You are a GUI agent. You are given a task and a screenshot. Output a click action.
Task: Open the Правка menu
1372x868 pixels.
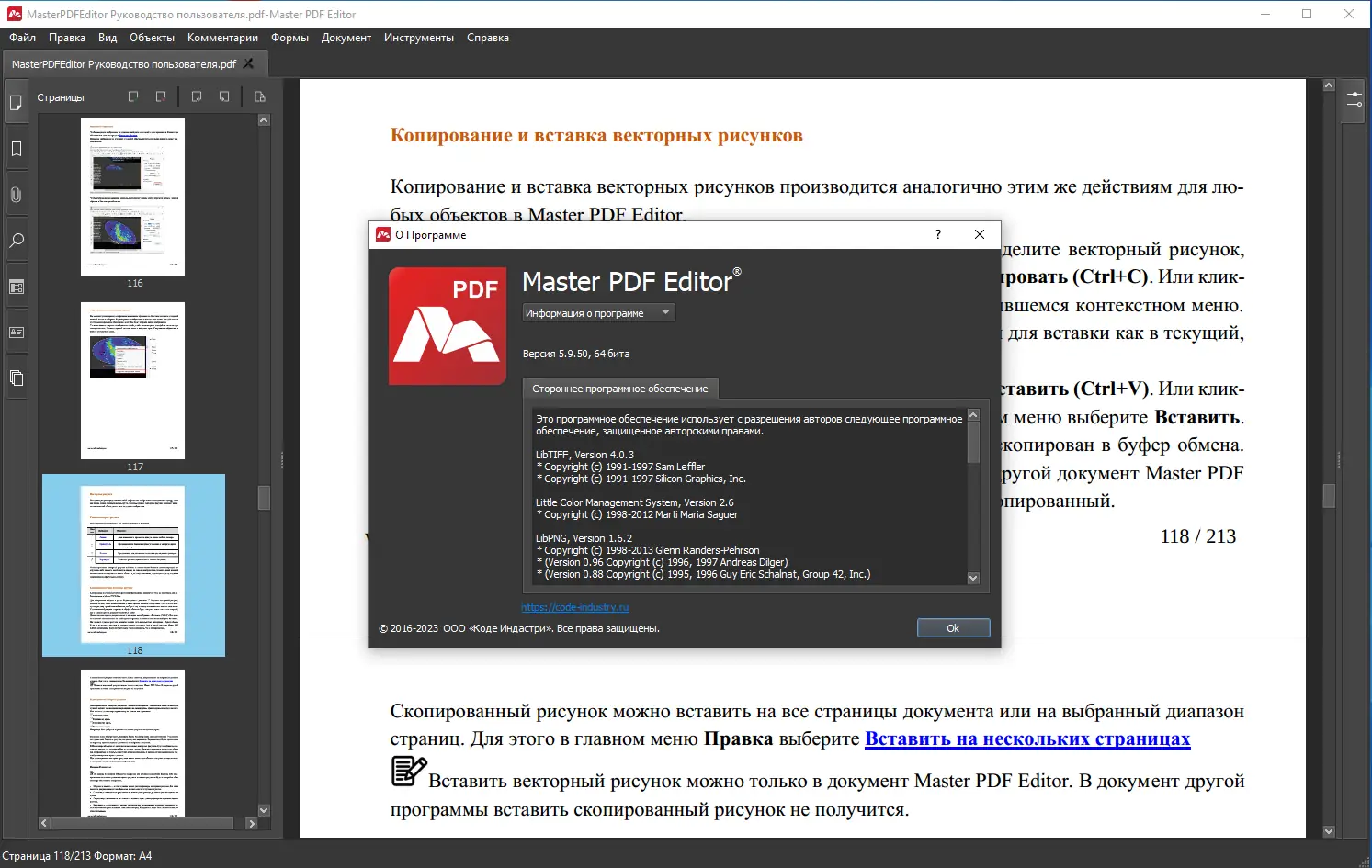[x=67, y=38]
